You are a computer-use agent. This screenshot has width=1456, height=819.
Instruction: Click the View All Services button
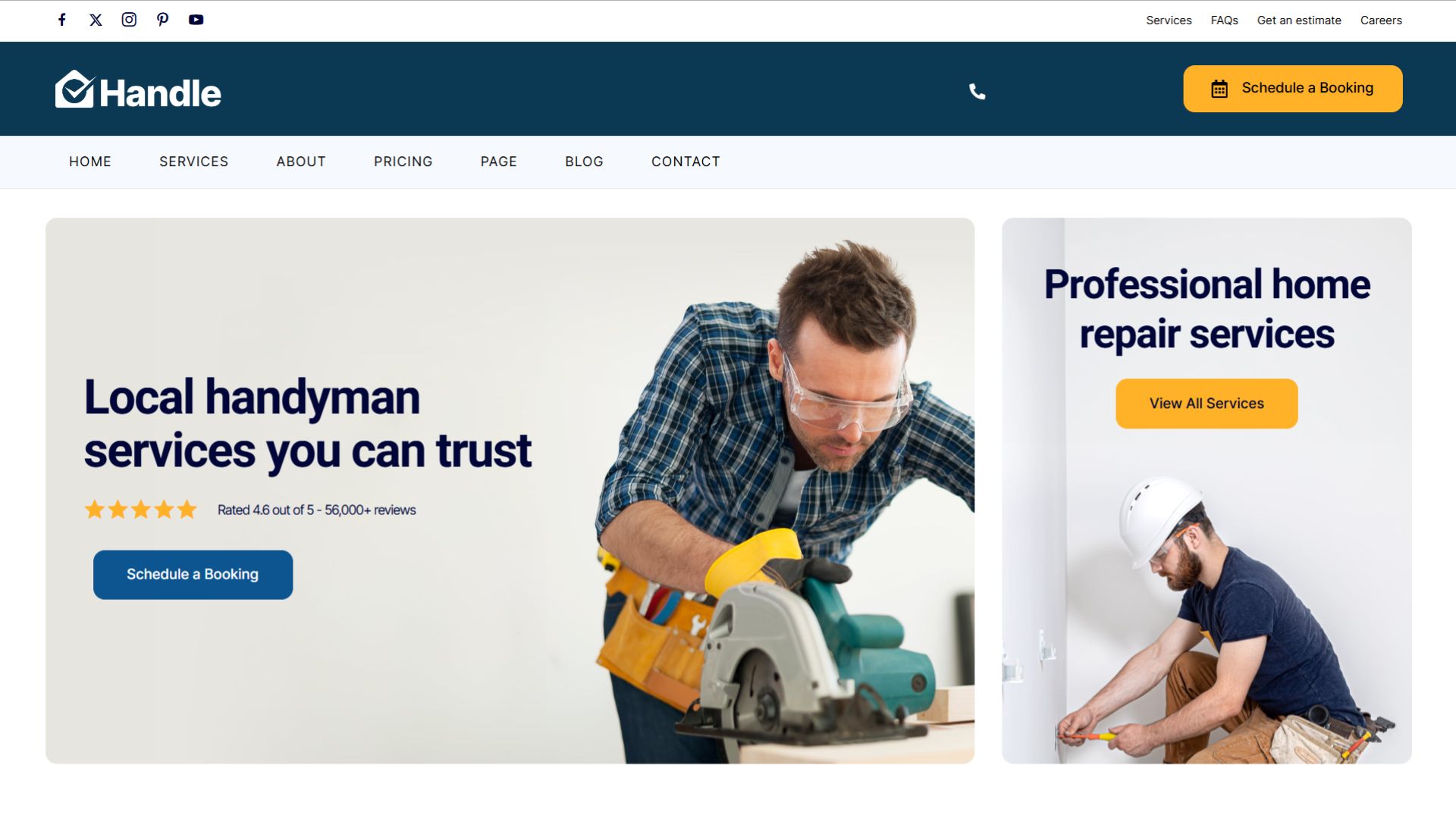(1207, 403)
